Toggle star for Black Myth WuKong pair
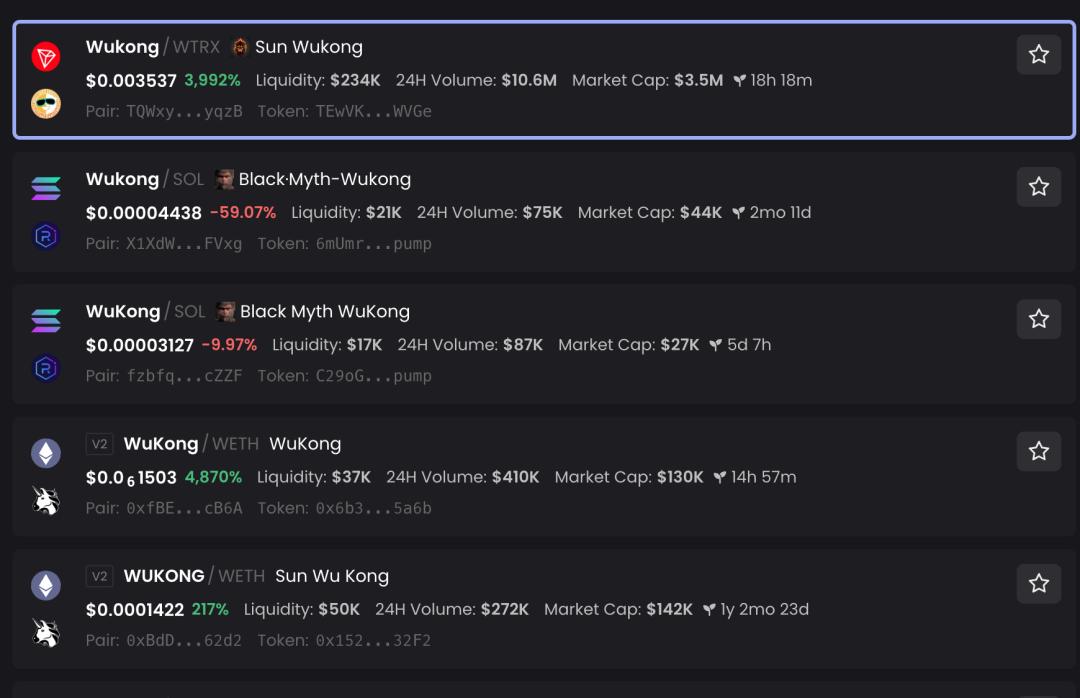The image size is (1080, 698). (1038, 319)
